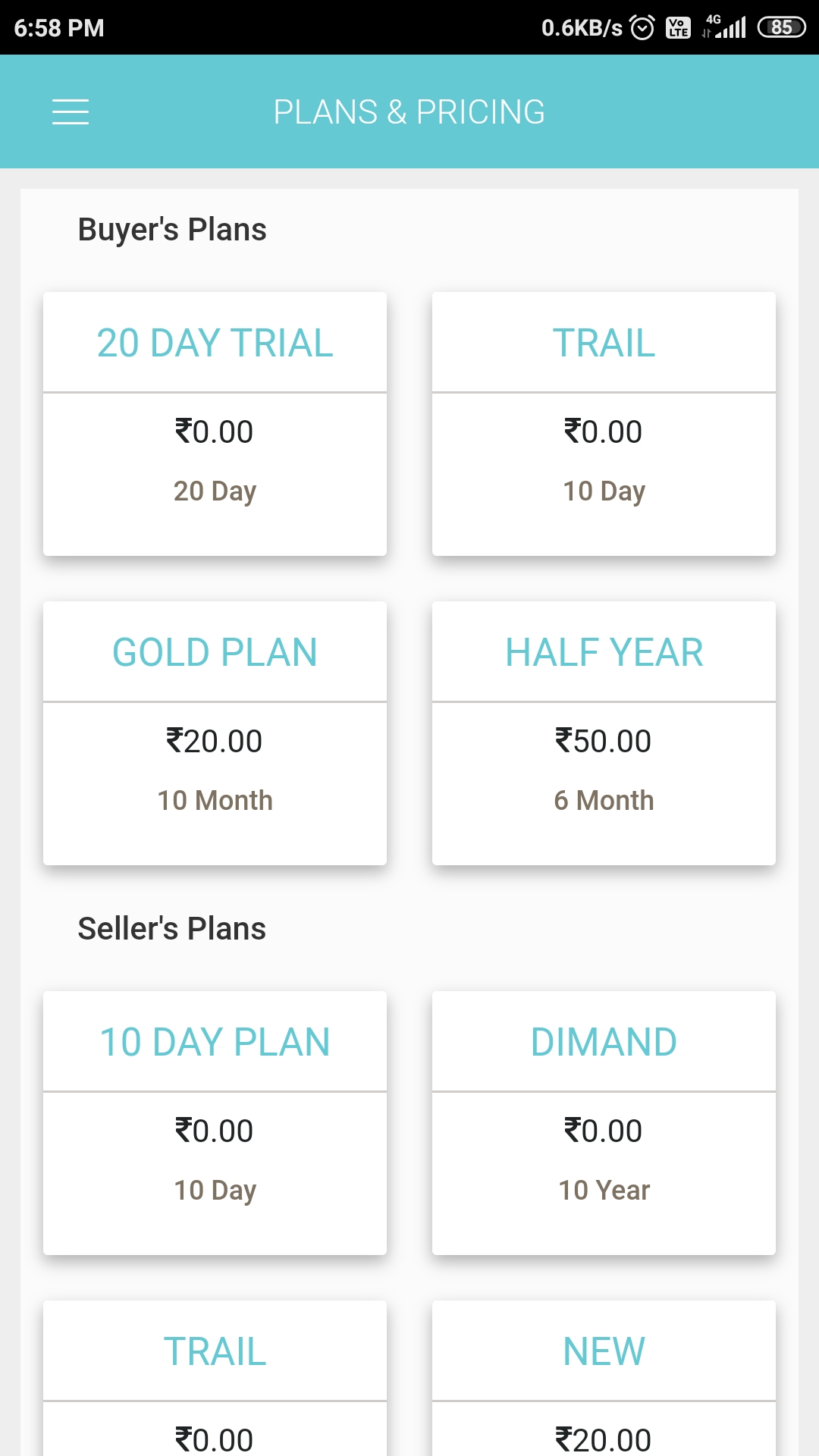
Task: Tap the 10 Year duration label
Action: tap(604, 1190)
